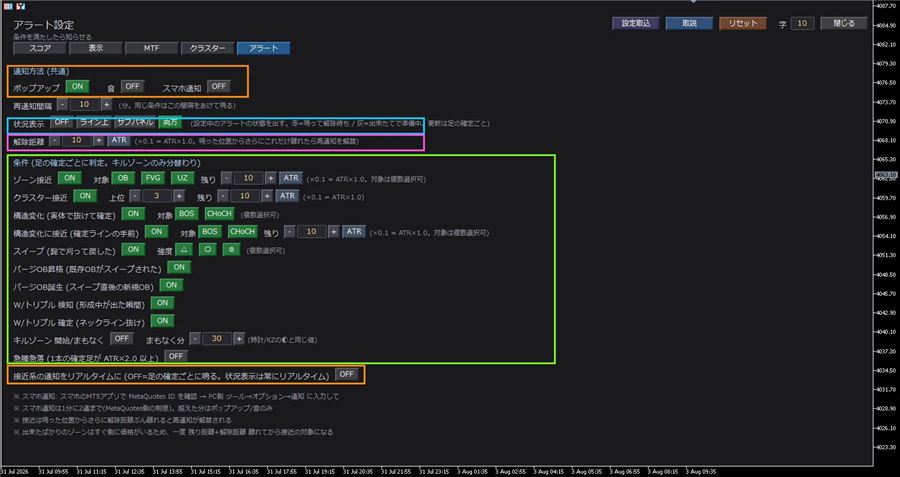900x477 pixels.
Task: Toggle キルゾーン 開始/まもなく OFF switch
Action: pyautogui.click(x=122, y=338)
